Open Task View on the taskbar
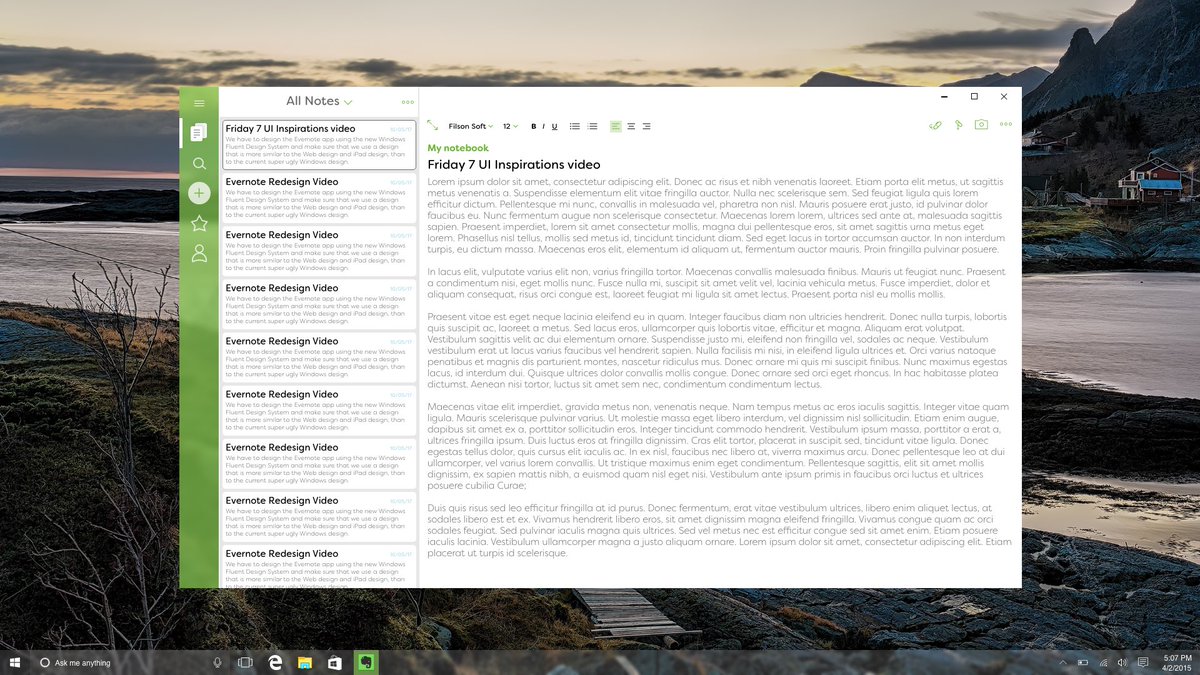Screen dimensions: 1200x675 click(245, 662)
